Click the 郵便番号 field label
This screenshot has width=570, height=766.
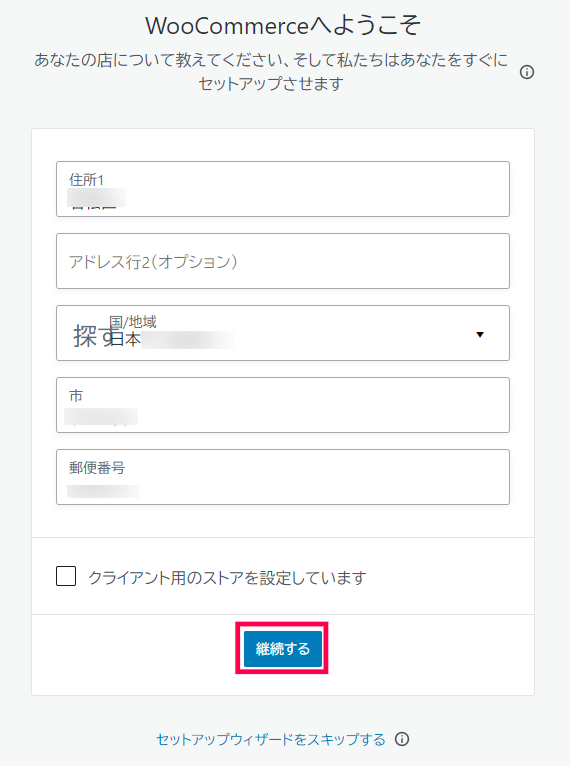tap(97, 468)
